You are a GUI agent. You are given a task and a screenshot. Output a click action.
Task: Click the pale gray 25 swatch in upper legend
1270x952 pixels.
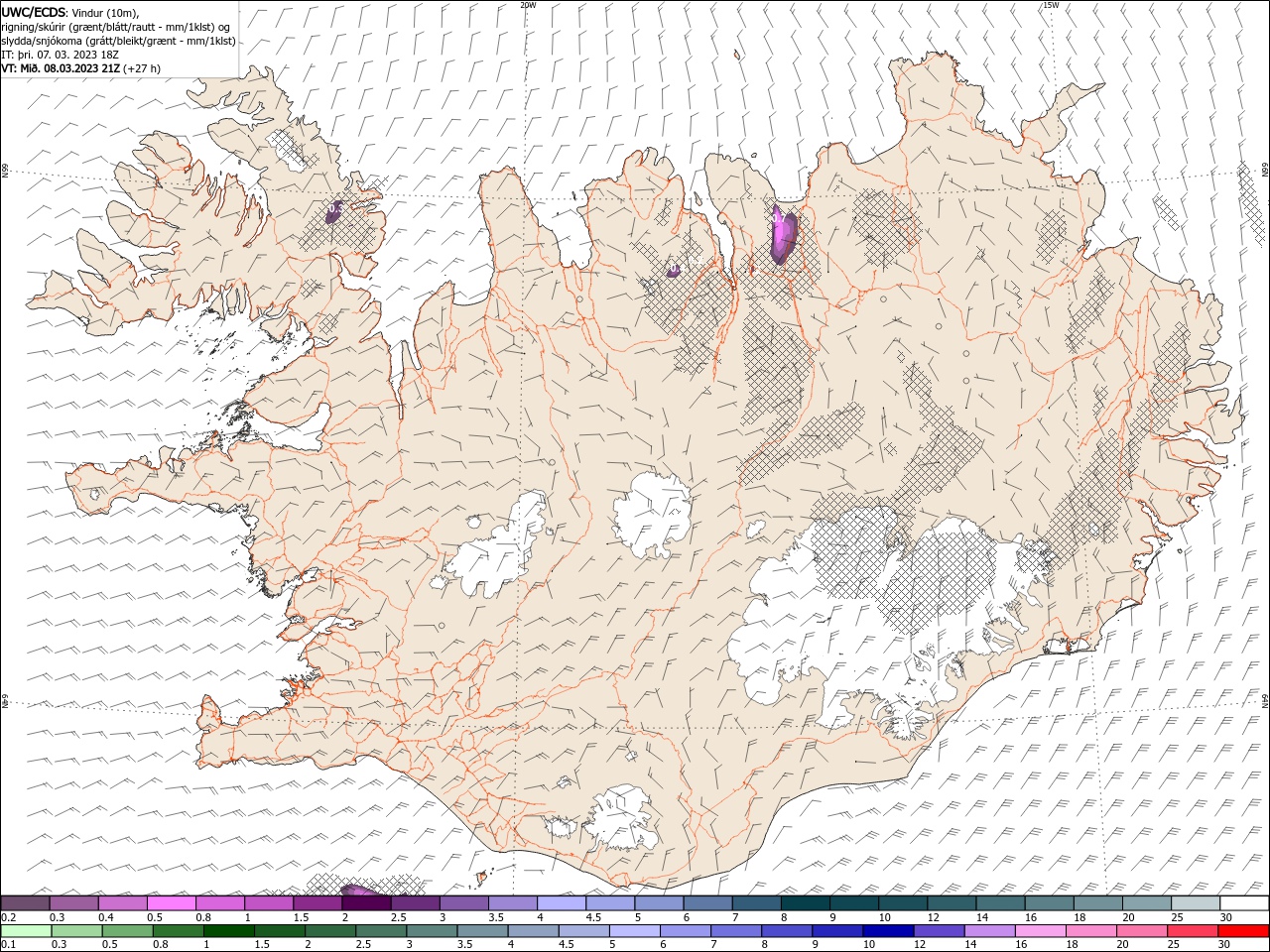[x=1196, y=903]
